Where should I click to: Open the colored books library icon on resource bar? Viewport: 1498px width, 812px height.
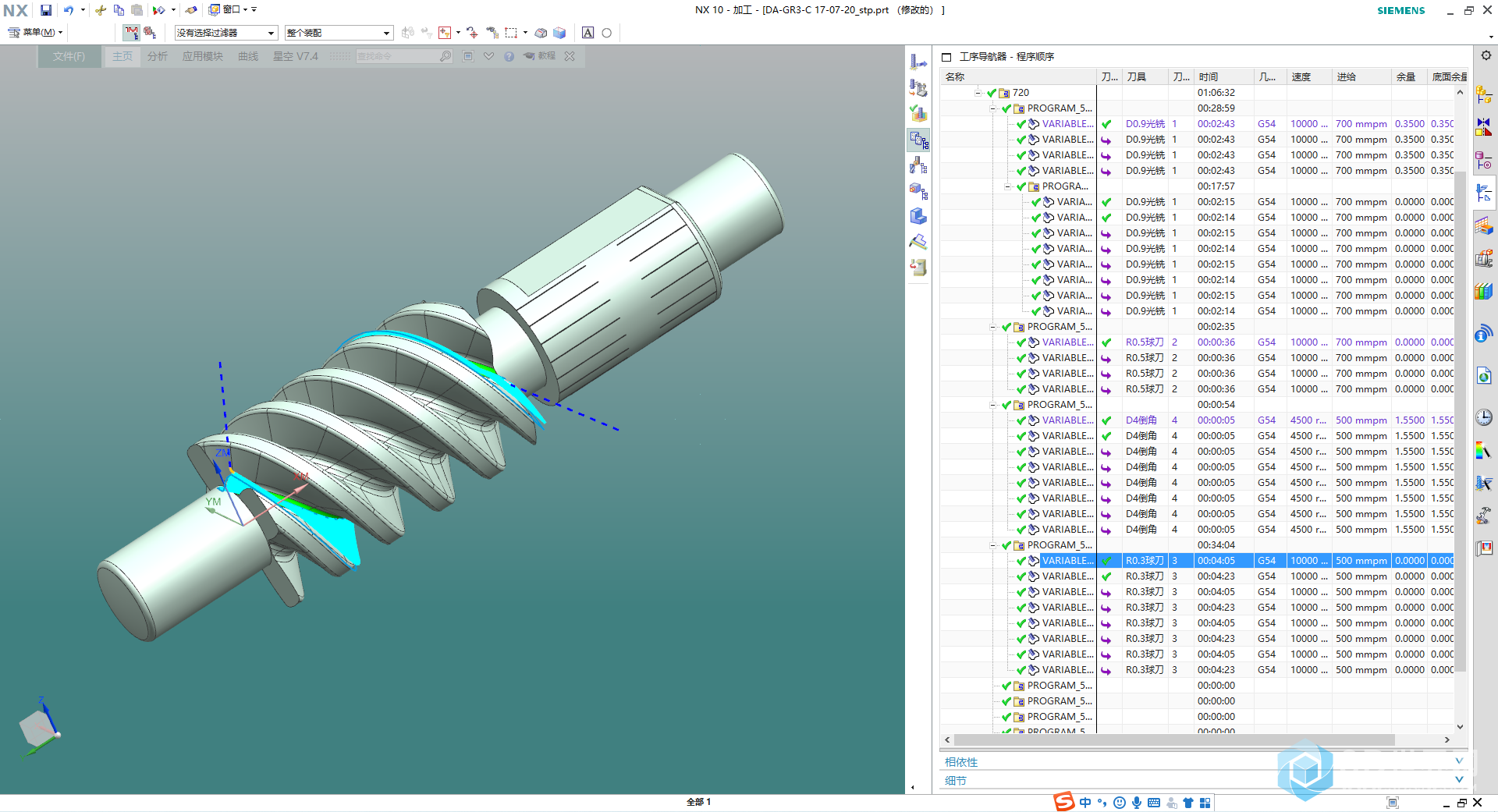1484,292
